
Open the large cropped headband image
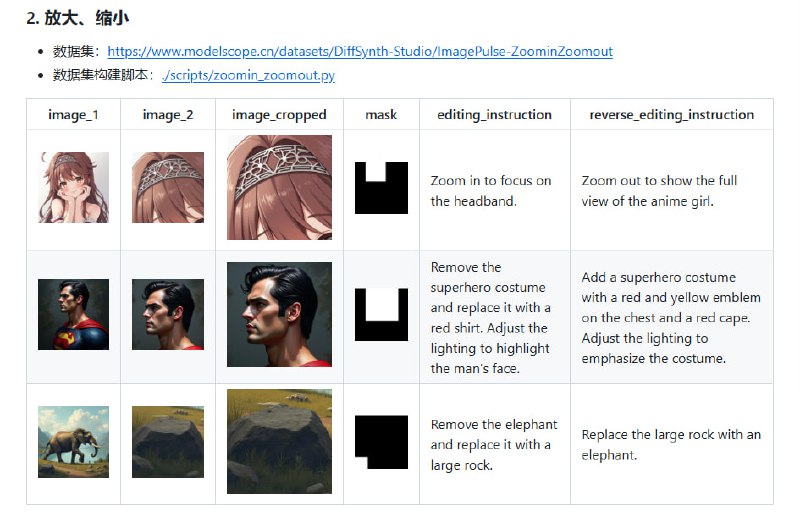(280, 187)
